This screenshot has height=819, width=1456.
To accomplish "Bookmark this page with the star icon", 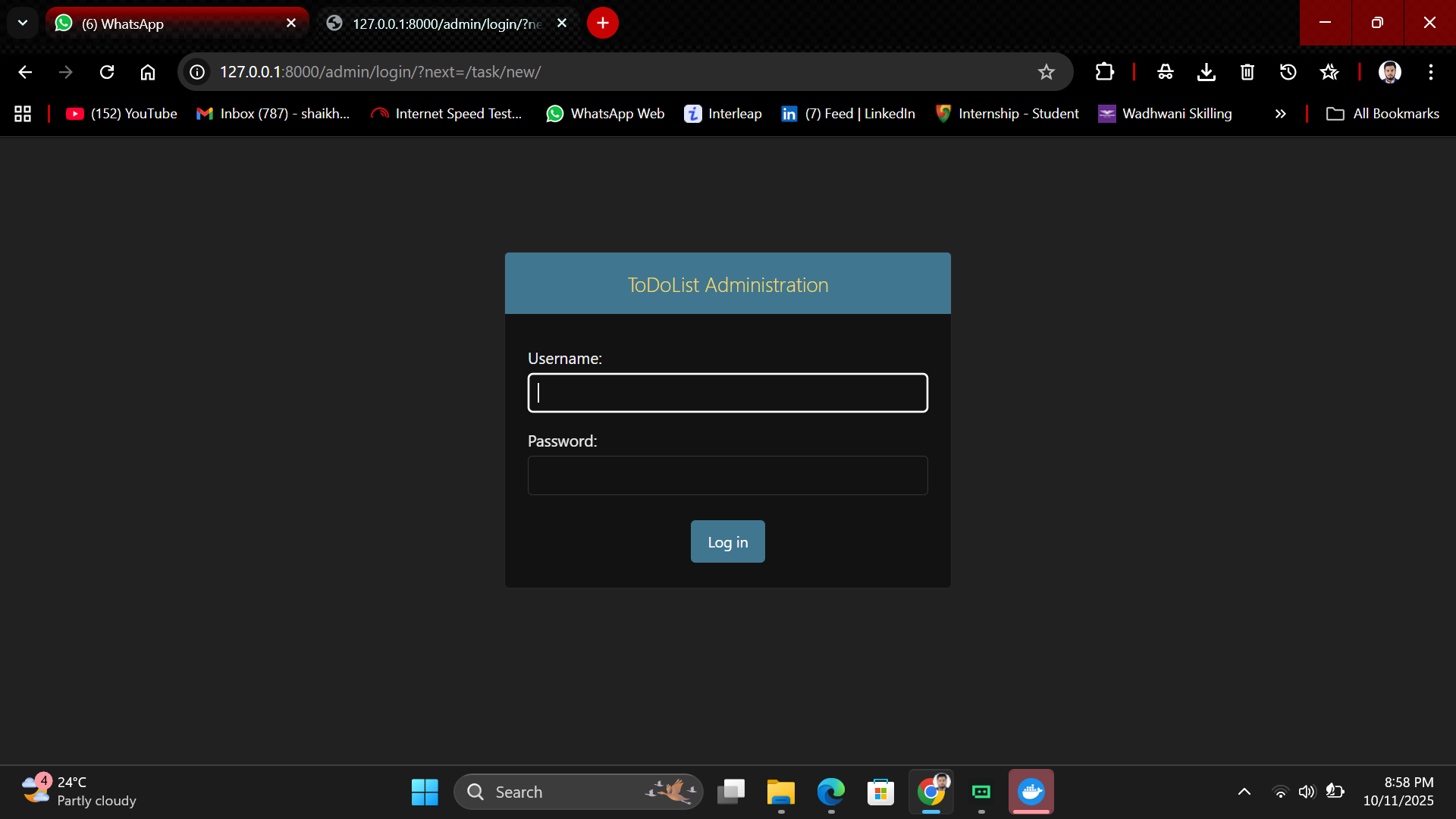I will point(1046,72).
